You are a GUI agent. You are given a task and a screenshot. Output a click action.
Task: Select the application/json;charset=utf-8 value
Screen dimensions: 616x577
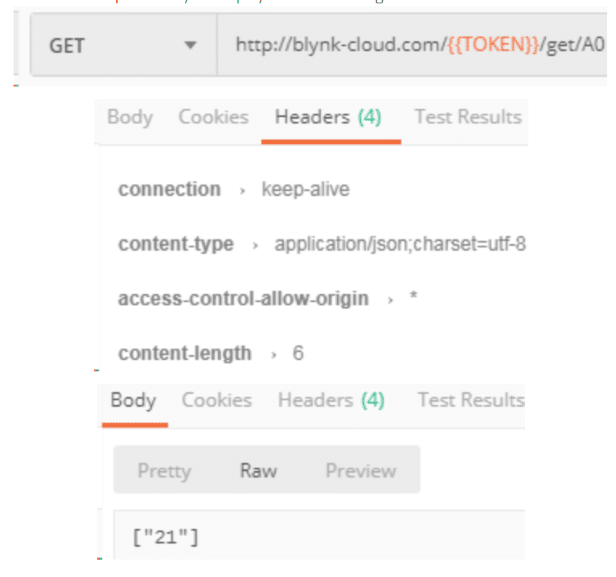click(400, 244)
